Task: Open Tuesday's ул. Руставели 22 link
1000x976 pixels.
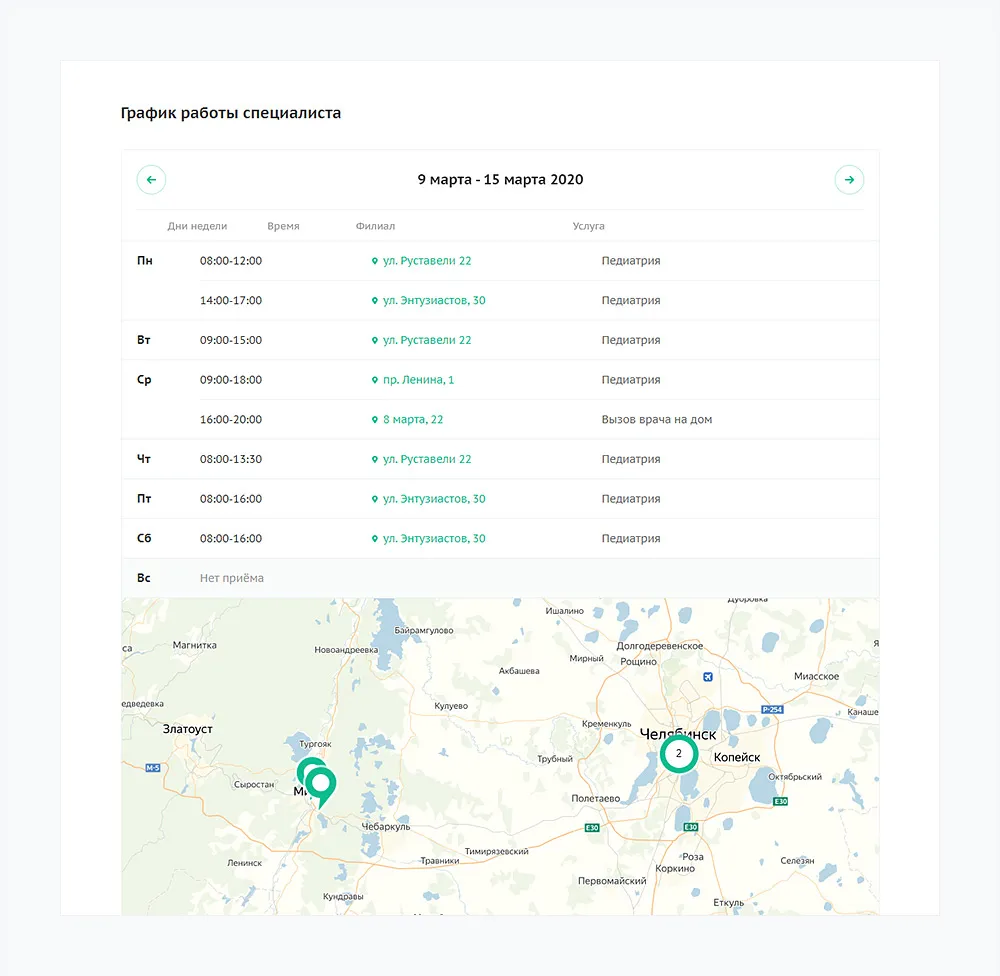Action: 427,340
